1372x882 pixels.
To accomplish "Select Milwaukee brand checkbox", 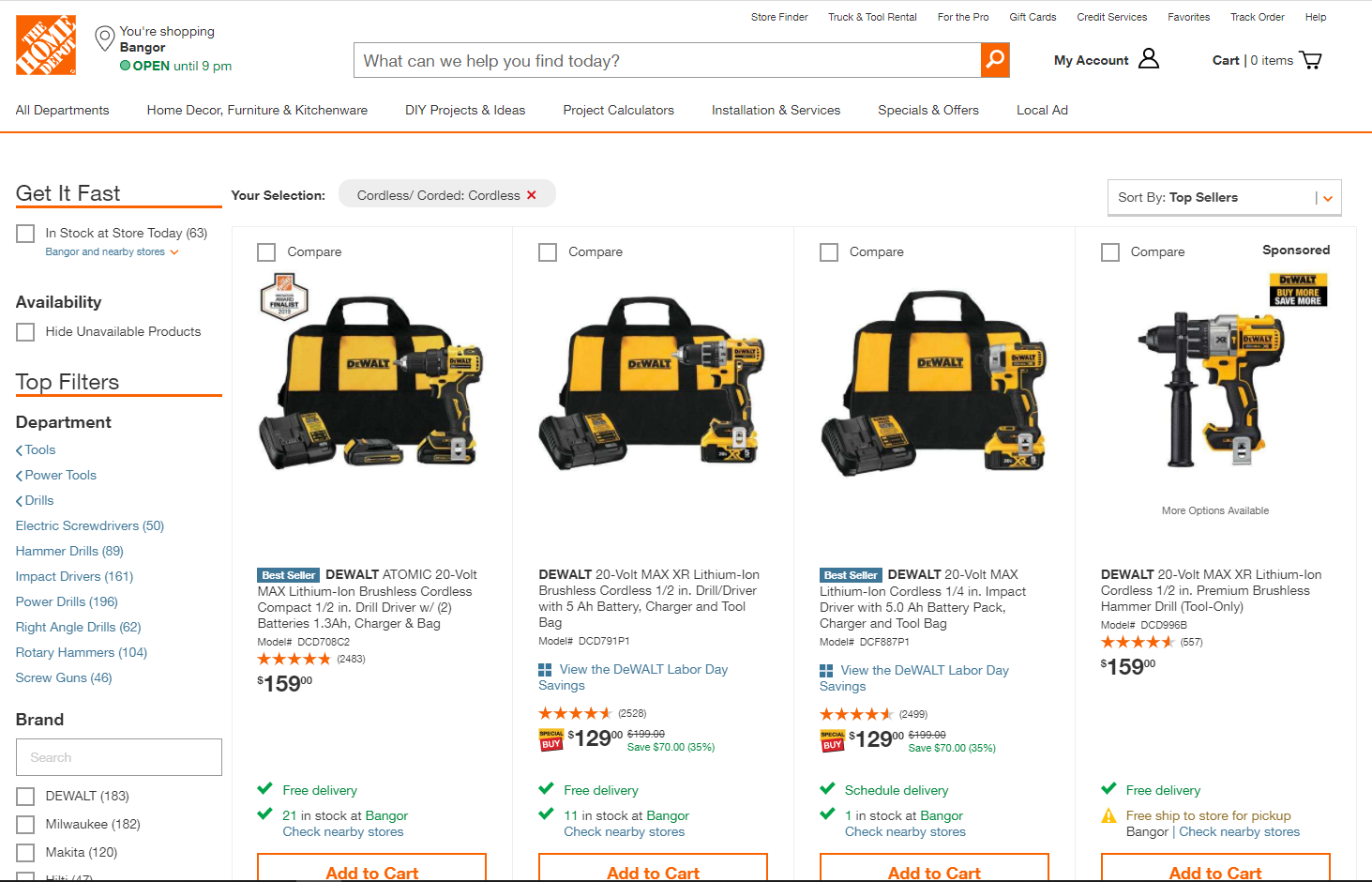I will point(25,825).
